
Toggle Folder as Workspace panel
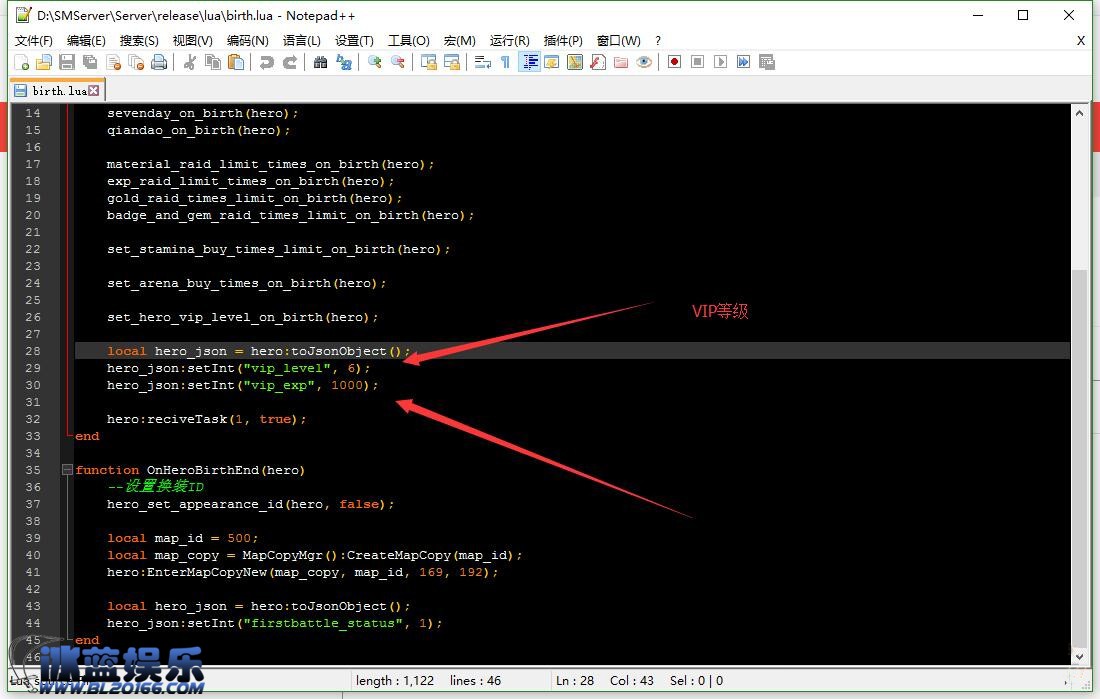pos(621,62)
